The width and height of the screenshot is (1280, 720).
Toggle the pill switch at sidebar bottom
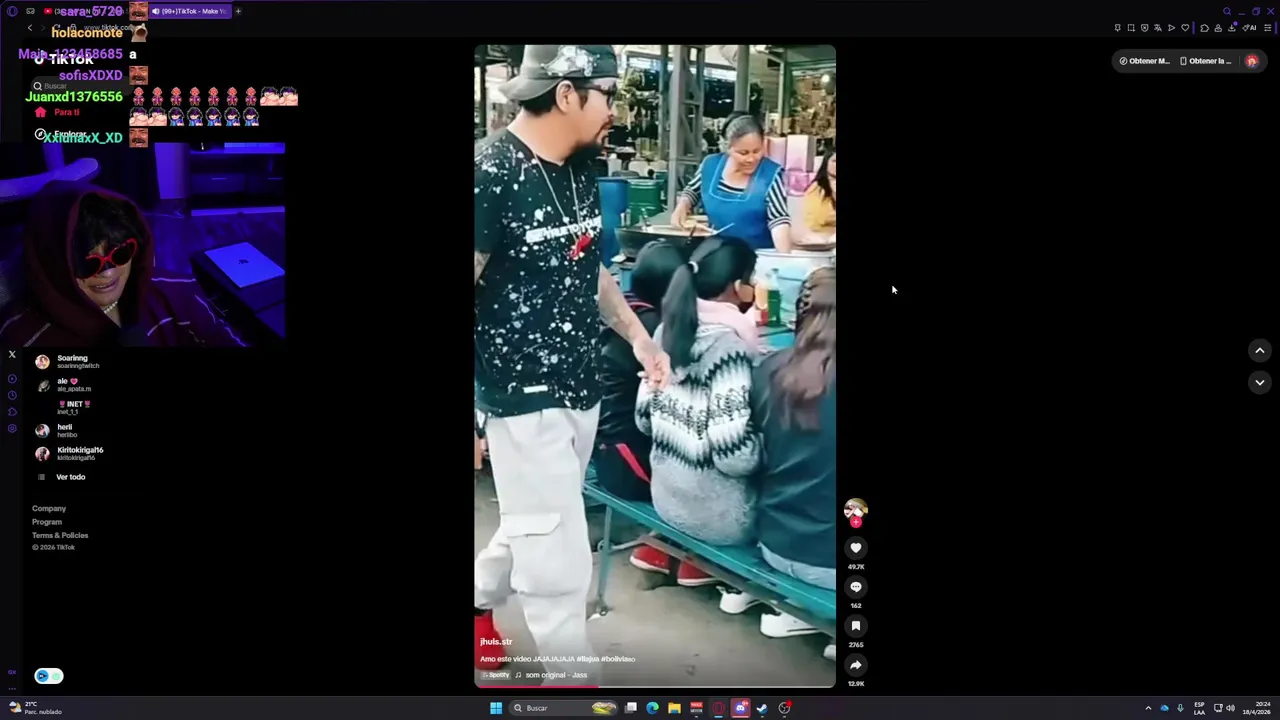48,676
